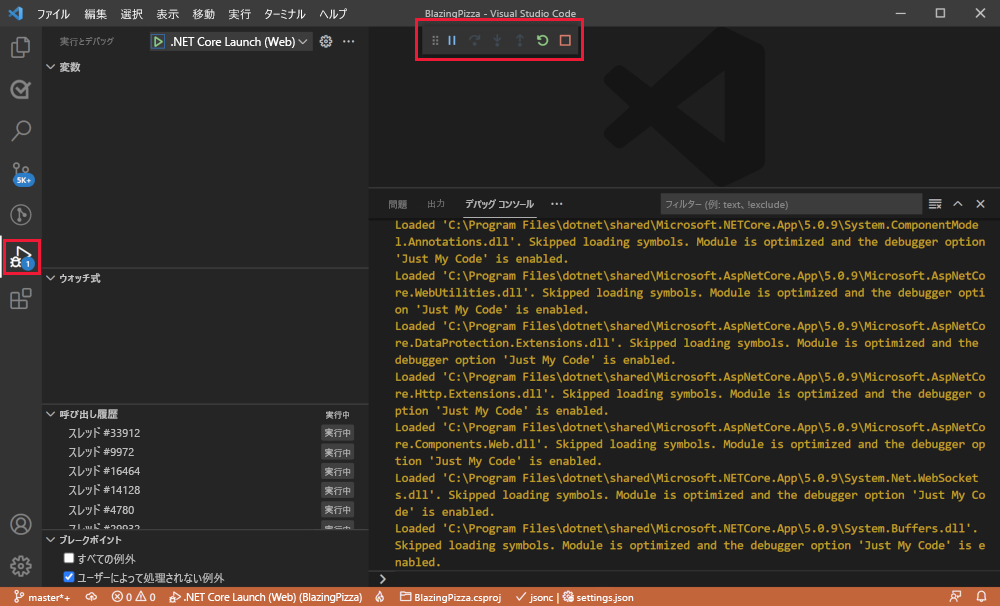The height and width of the screenshot is (606, 1000).
Task: Uncheck ユーザーによって処理されない例外
Action: pyautogui.click(x=68, y=575)
